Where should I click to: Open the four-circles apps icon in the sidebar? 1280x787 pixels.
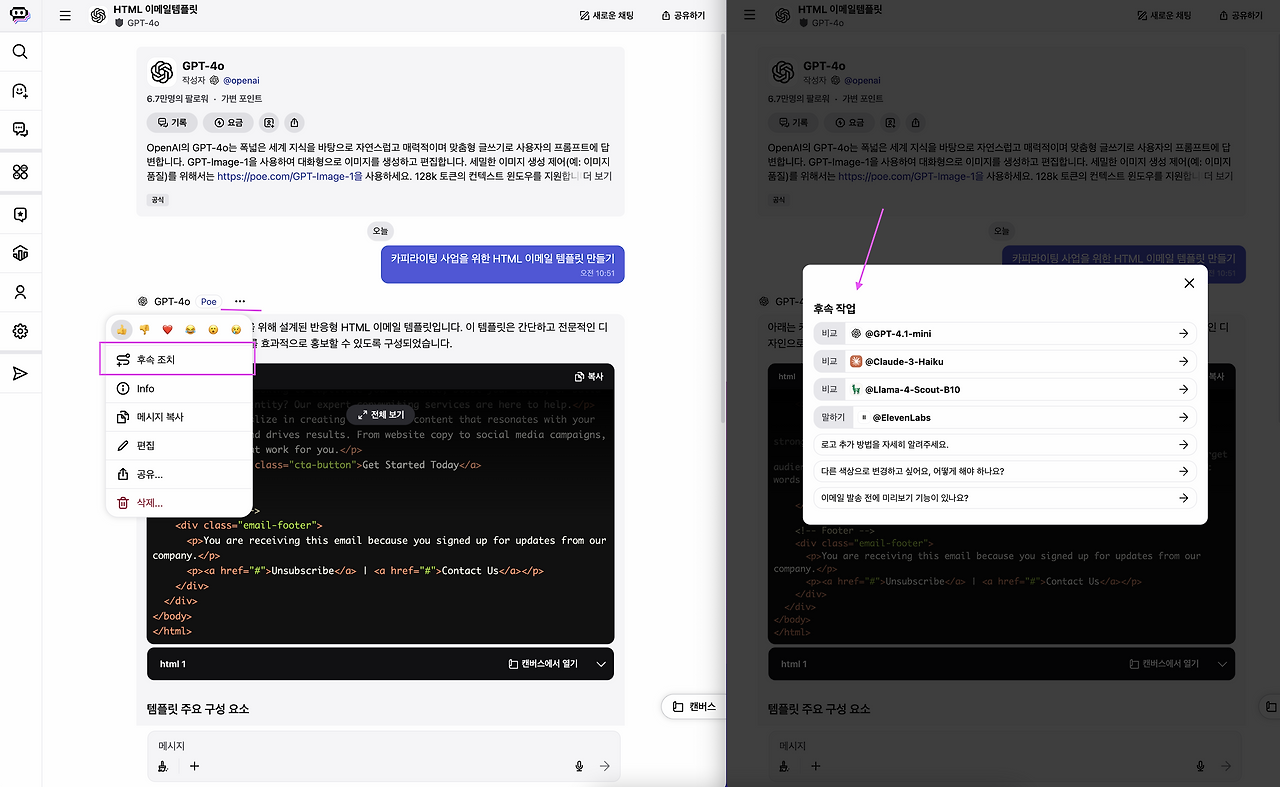point(20,172)
